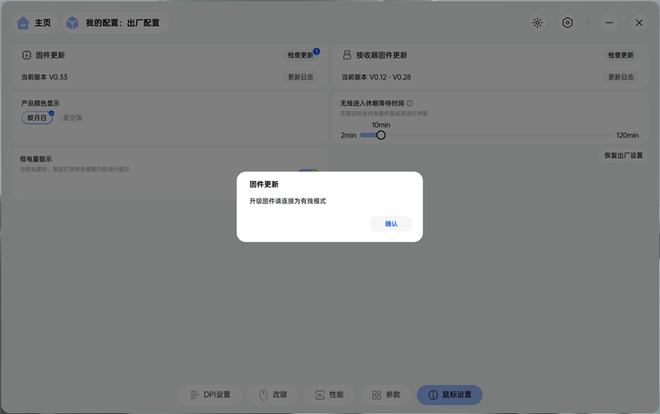
Task: Open the 参数 tab
Action: coord(385,395)
